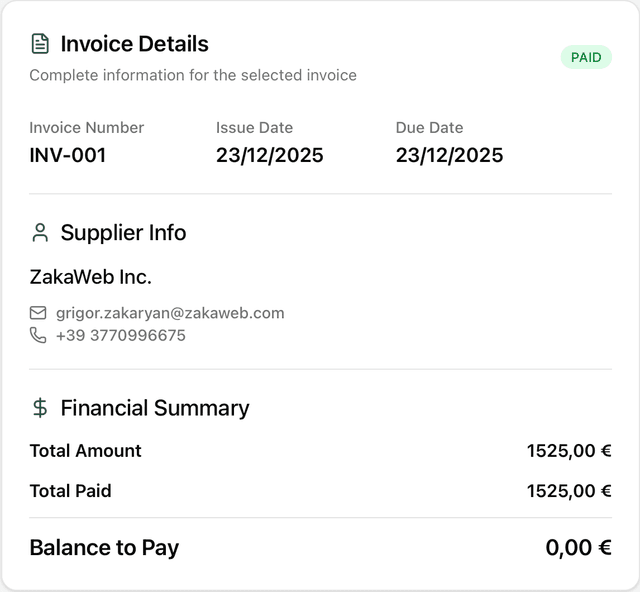
Task: Click the Supplier Info section heading
Action: [123, 233]
